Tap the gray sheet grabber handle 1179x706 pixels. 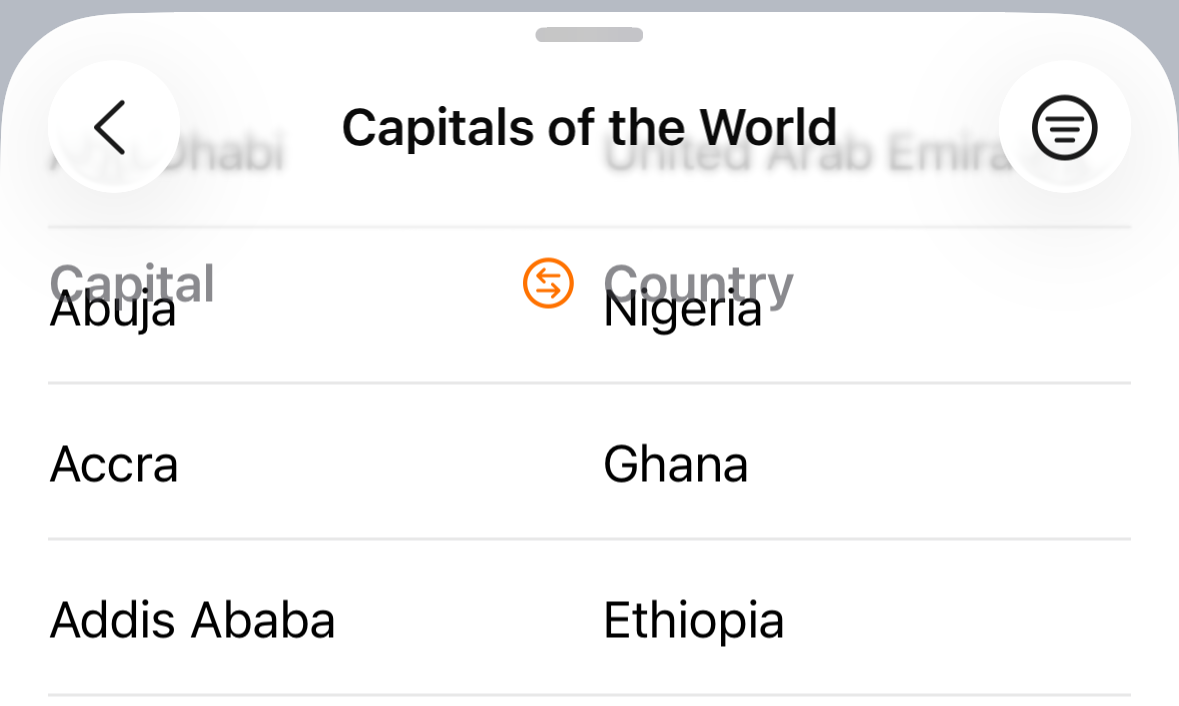(589, 35)
